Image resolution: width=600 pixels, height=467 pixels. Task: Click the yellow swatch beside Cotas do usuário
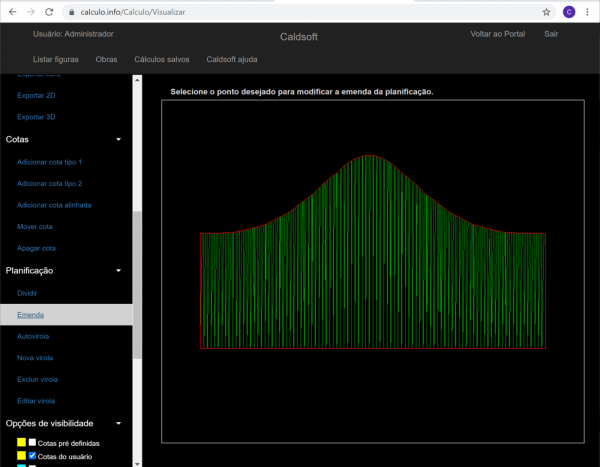click(21, 456)
